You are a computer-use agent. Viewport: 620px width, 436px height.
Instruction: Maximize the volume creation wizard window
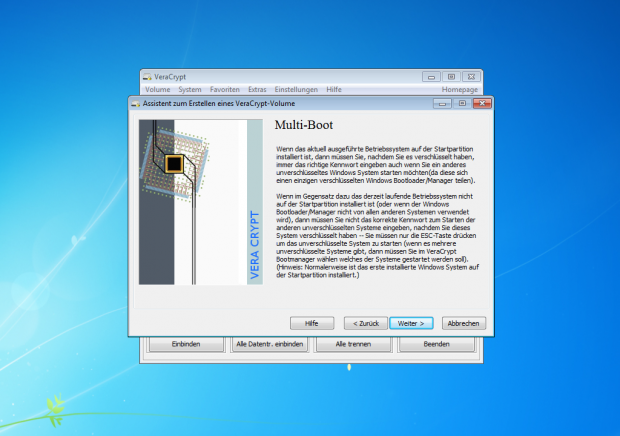tap(462, 104)
